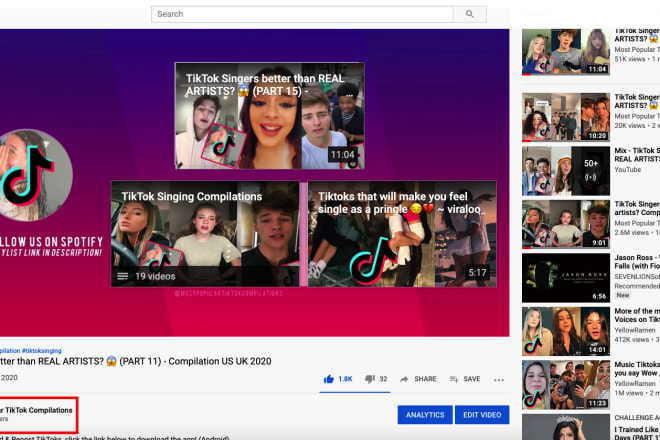
Task: Click the SHARE label
Action: pos(425,379)
